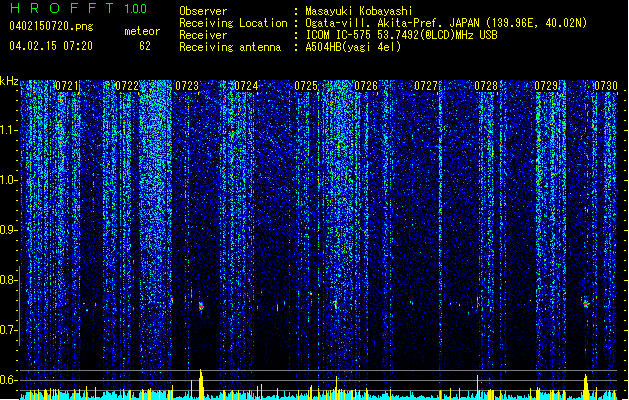The height and width of the screenshot is (400, 629).
Task: Click the 0723 time marker
Action: (187, 86)
